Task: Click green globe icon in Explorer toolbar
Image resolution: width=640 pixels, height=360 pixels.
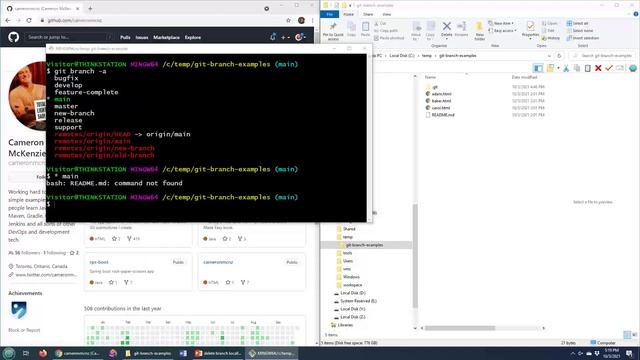Action: coord(633,68)
